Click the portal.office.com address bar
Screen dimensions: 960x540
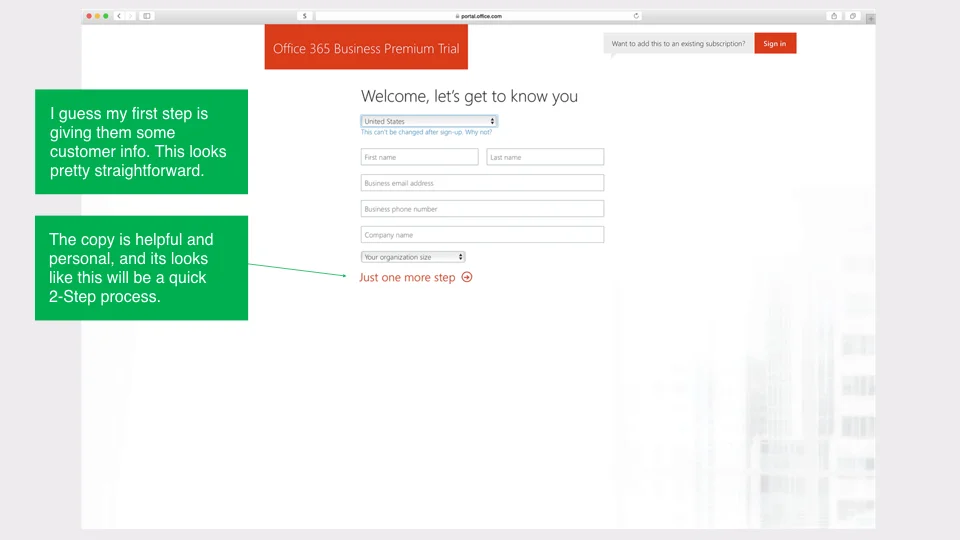tap(478, 16)
